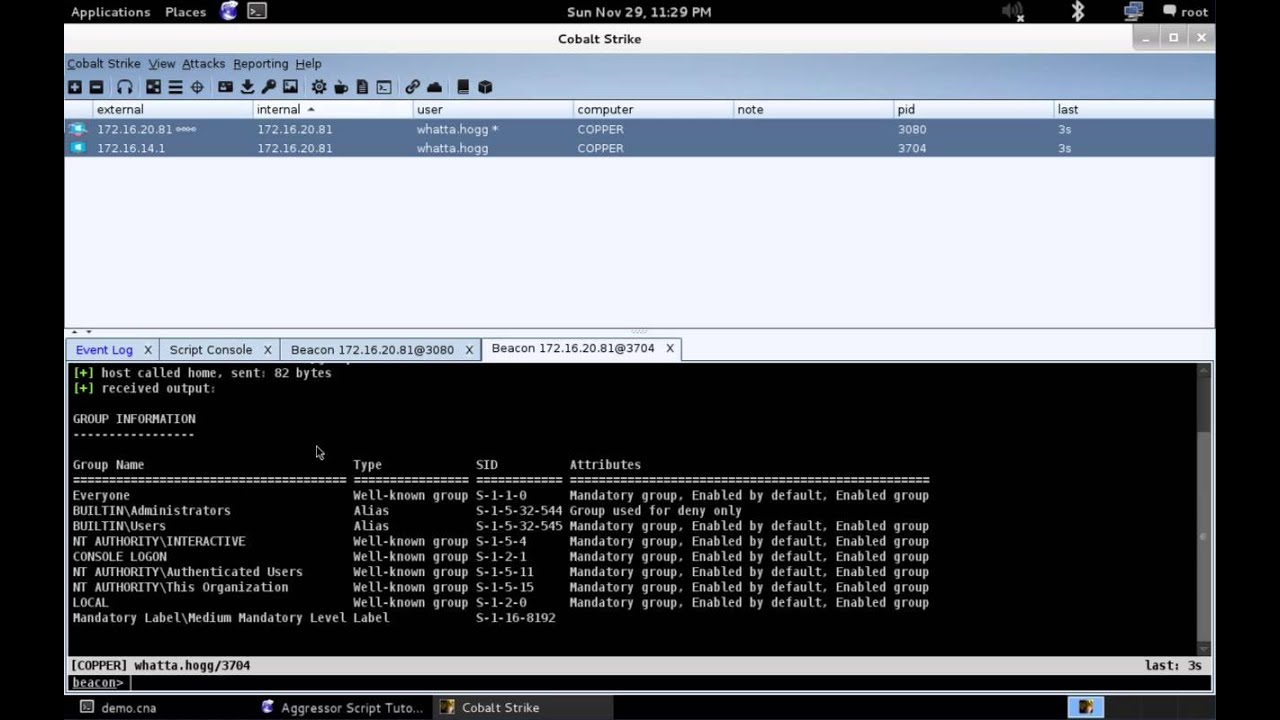Open the Places menu in the top panel
Image resolution: width=1280 pixels, height=720 pixels.
point(185,12)
